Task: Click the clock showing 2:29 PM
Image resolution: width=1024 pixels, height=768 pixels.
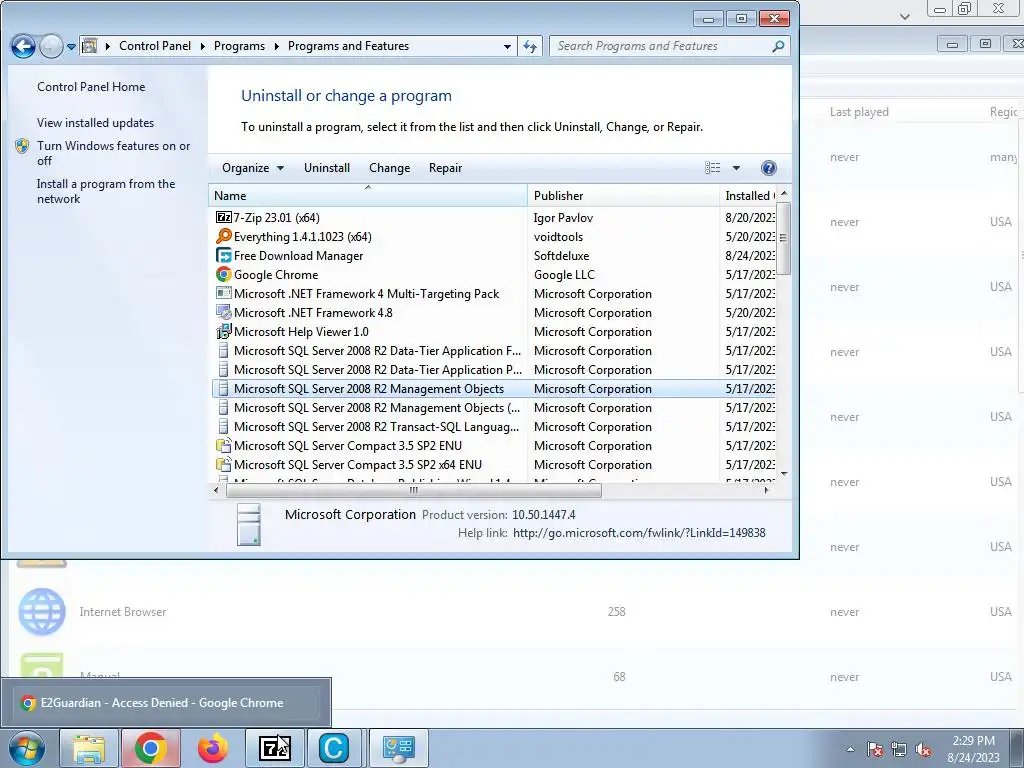Action: point(973,749)
